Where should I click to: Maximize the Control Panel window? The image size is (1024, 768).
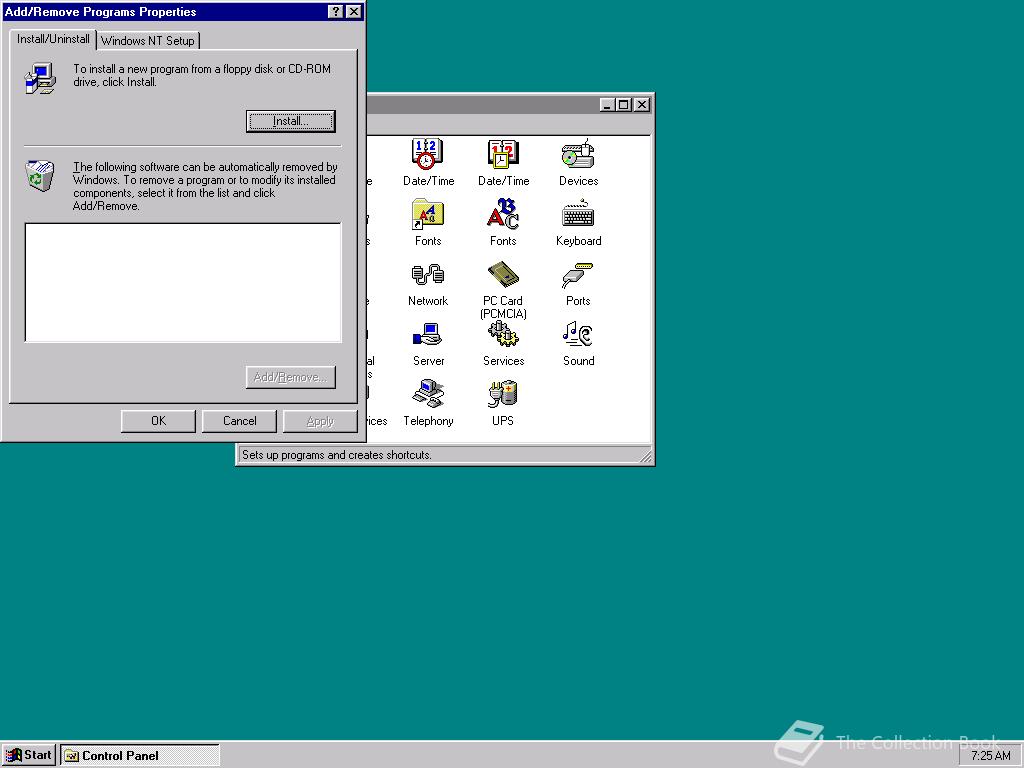pyautogui.click(x=624, y=104)
